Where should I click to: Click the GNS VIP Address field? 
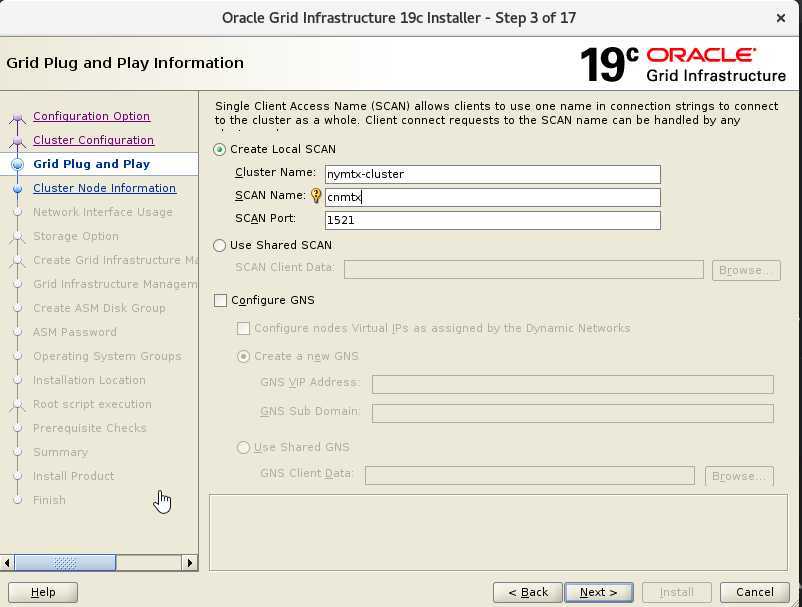[x=573, y=384]
